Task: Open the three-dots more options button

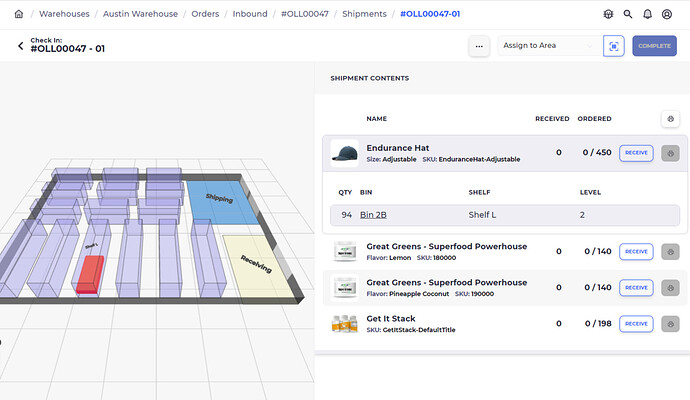Action: [x=479, y=46]
